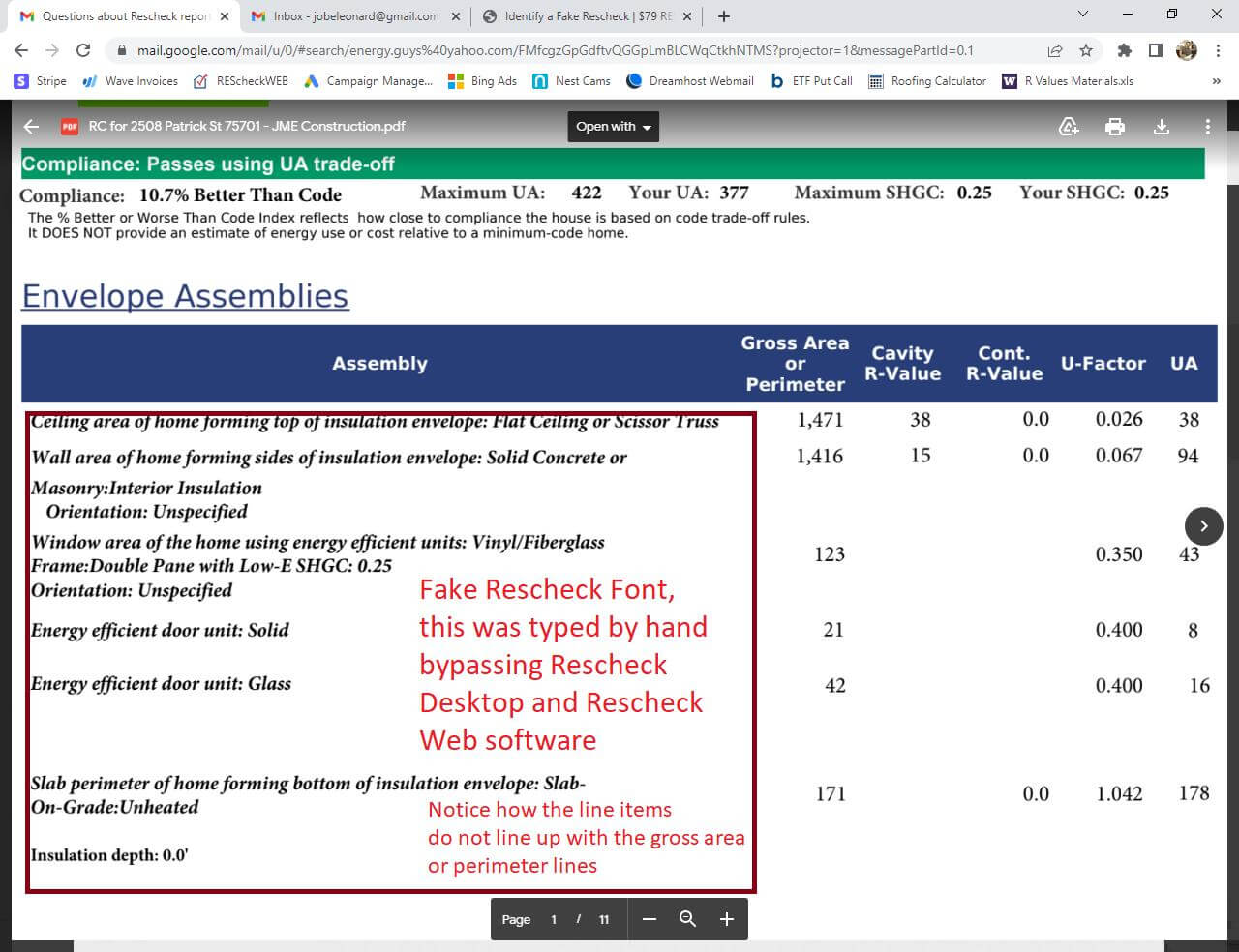Click the page number field

554,919
